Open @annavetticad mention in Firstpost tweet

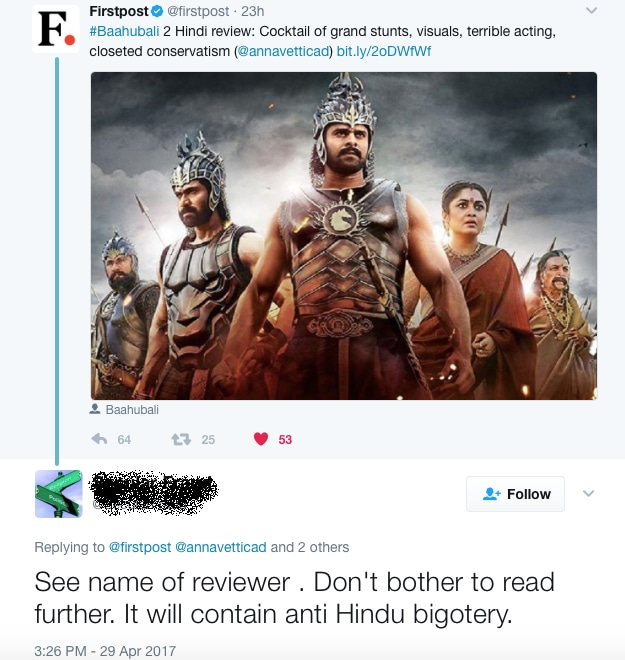coord(283,51)
